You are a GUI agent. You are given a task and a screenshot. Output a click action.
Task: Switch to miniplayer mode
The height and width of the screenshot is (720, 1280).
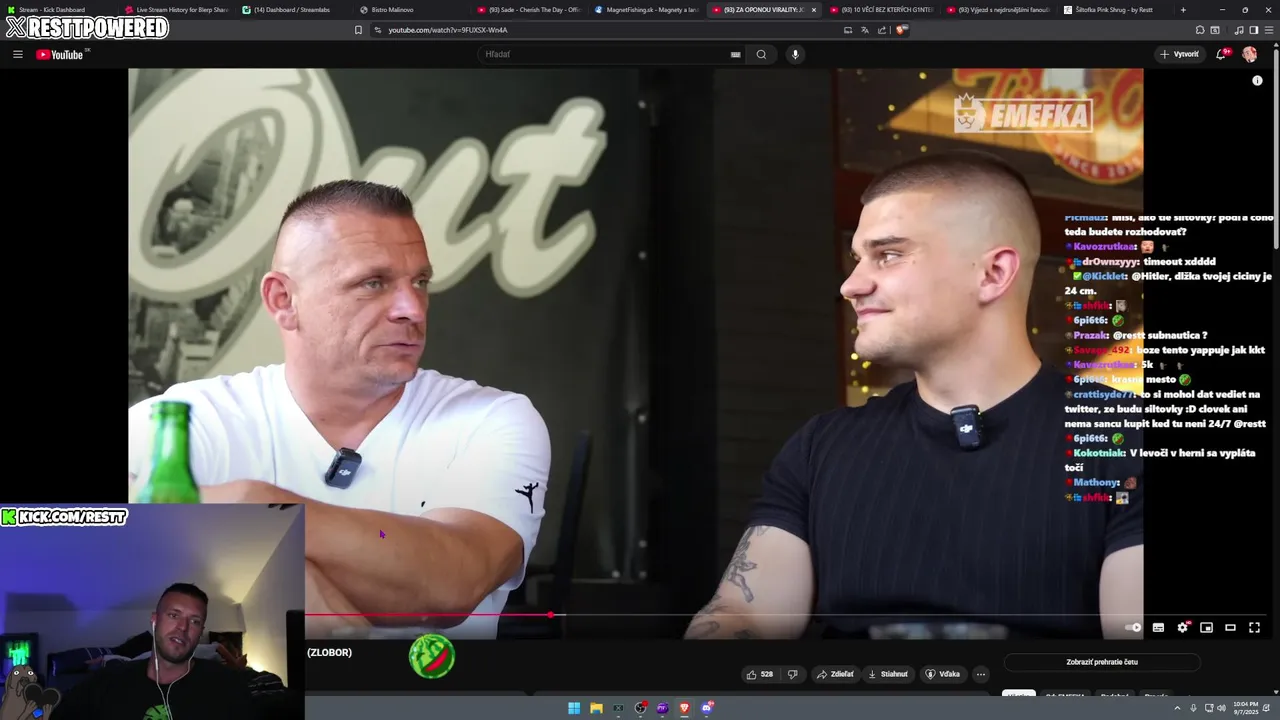[x=1206, y=627]
